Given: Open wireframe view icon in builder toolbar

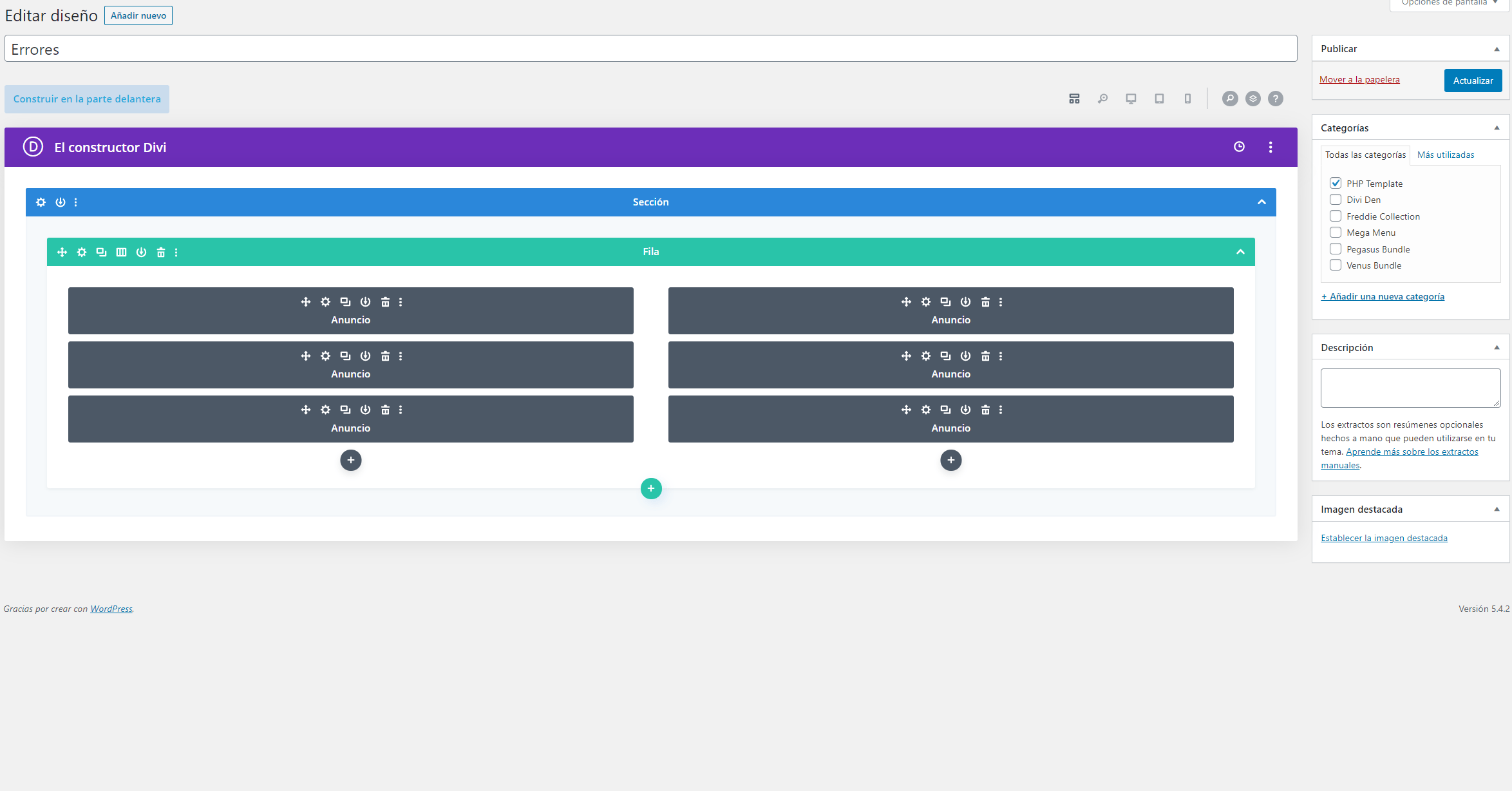Looking at the screenshot, I should 1074,99.
